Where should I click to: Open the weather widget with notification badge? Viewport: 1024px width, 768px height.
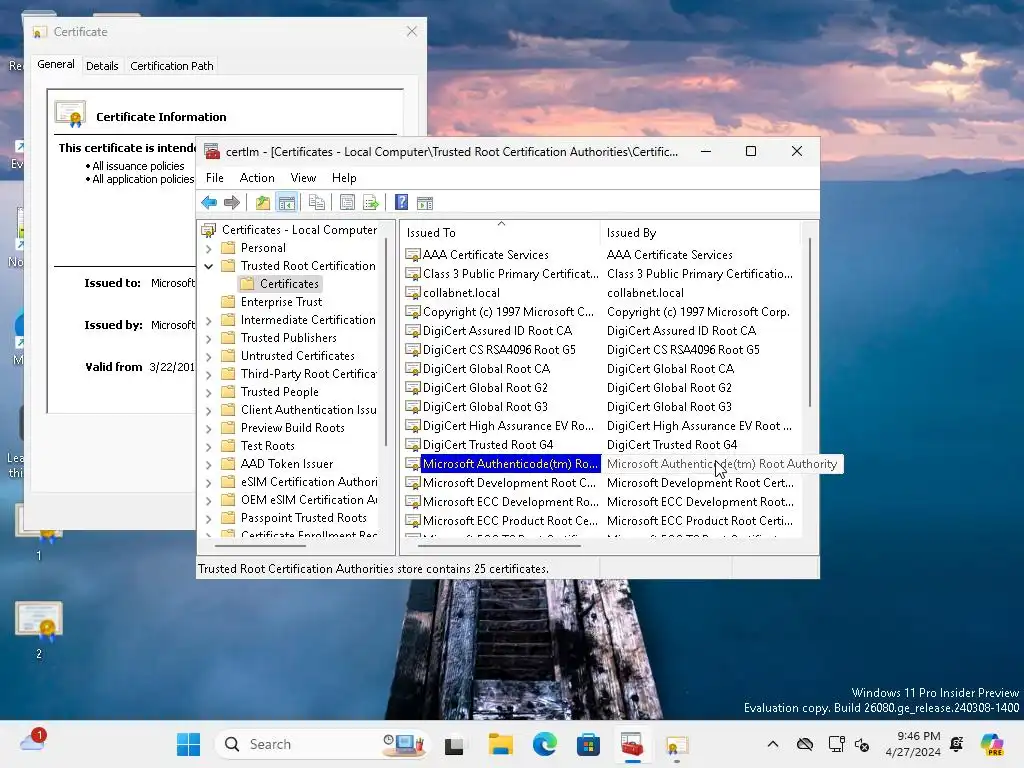pyautogui.click(x=33, y=741)
